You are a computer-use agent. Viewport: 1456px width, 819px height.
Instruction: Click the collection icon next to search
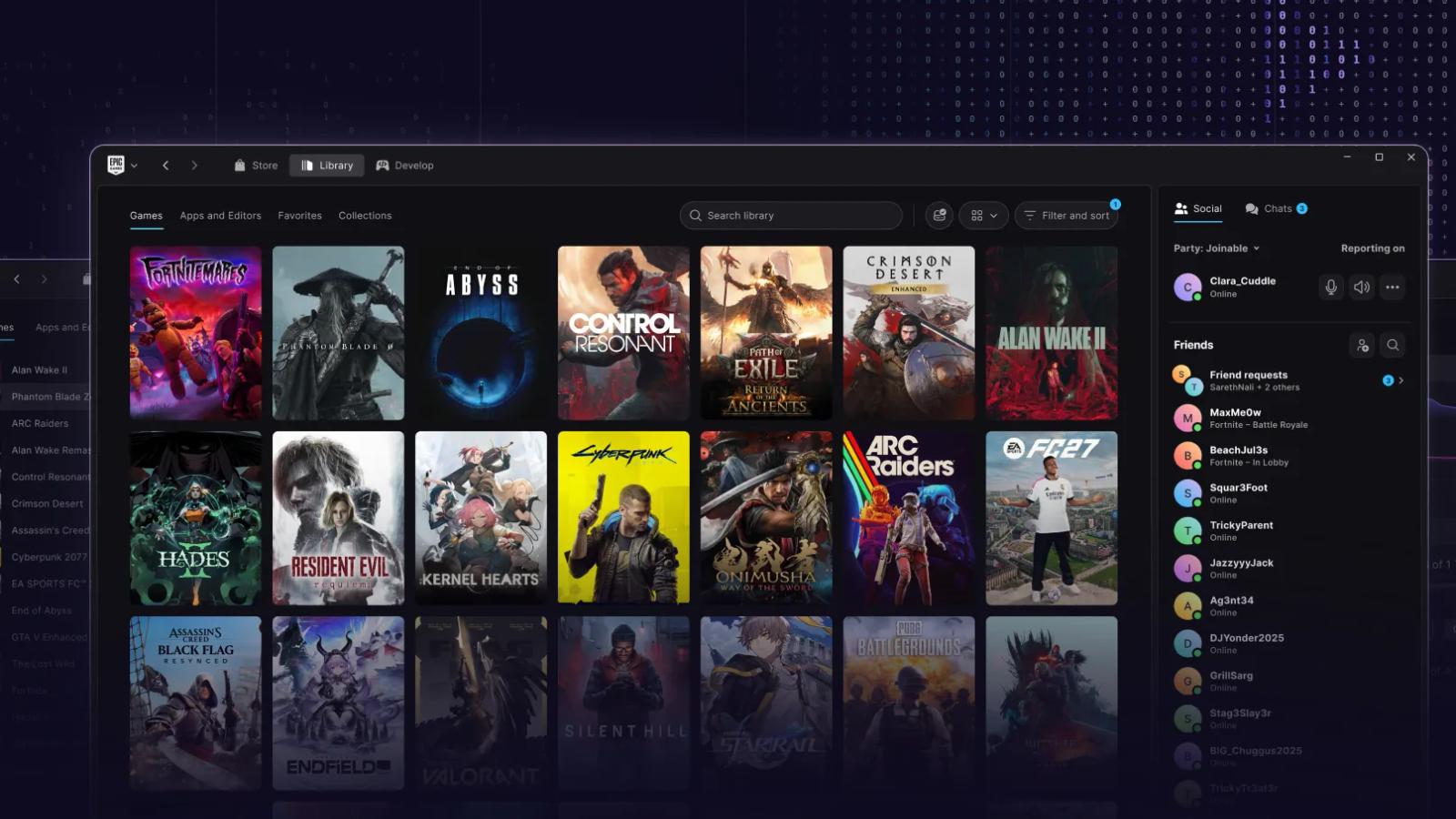click(x=940, y=216)
